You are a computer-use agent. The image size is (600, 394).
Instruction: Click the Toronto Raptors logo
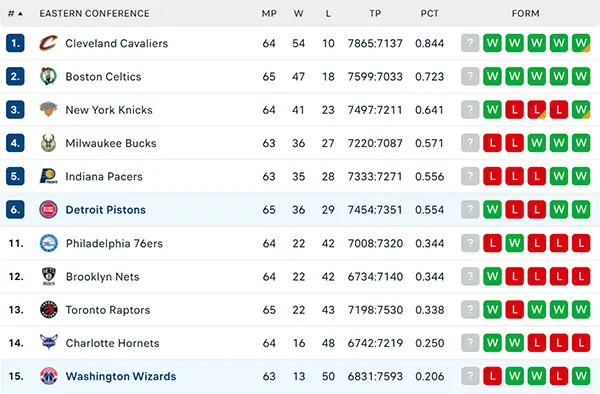coord(49,310)
